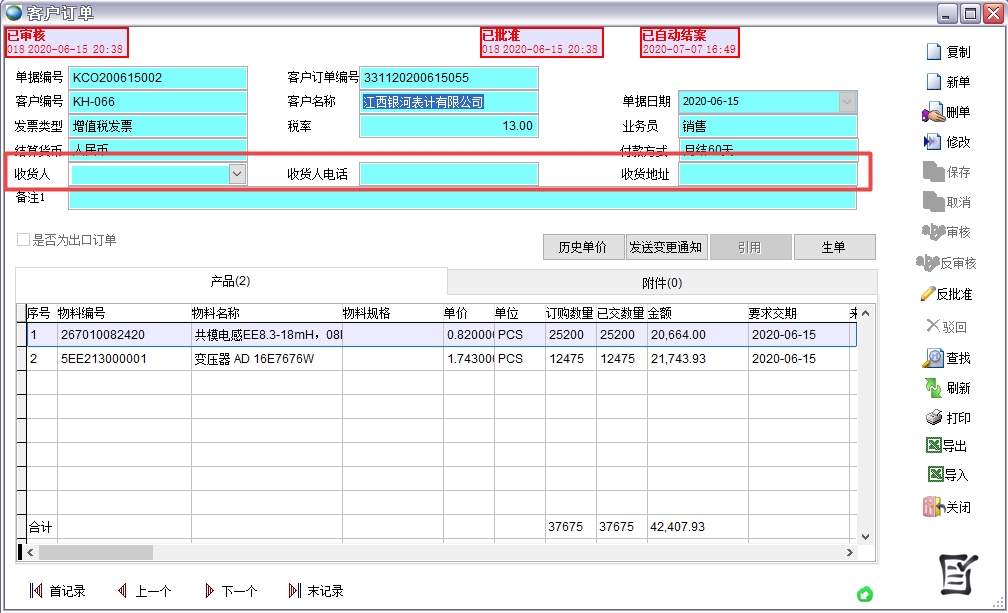Screen dimensions: 1008x613
Task: Click the 复制 (Copy) icon
Action: (x=951, y=52)
